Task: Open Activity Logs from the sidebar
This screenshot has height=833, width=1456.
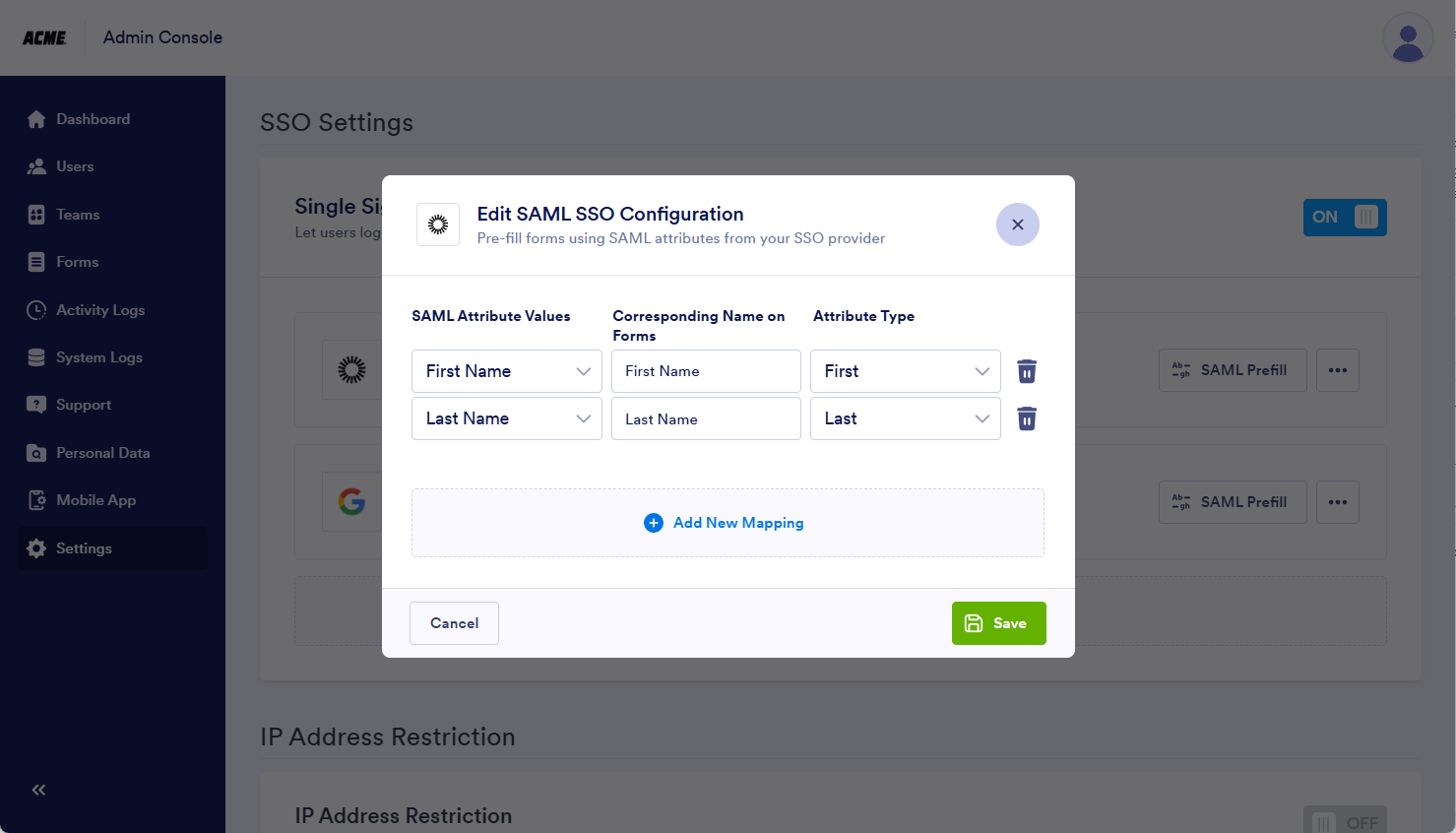Action: point(99,310)
